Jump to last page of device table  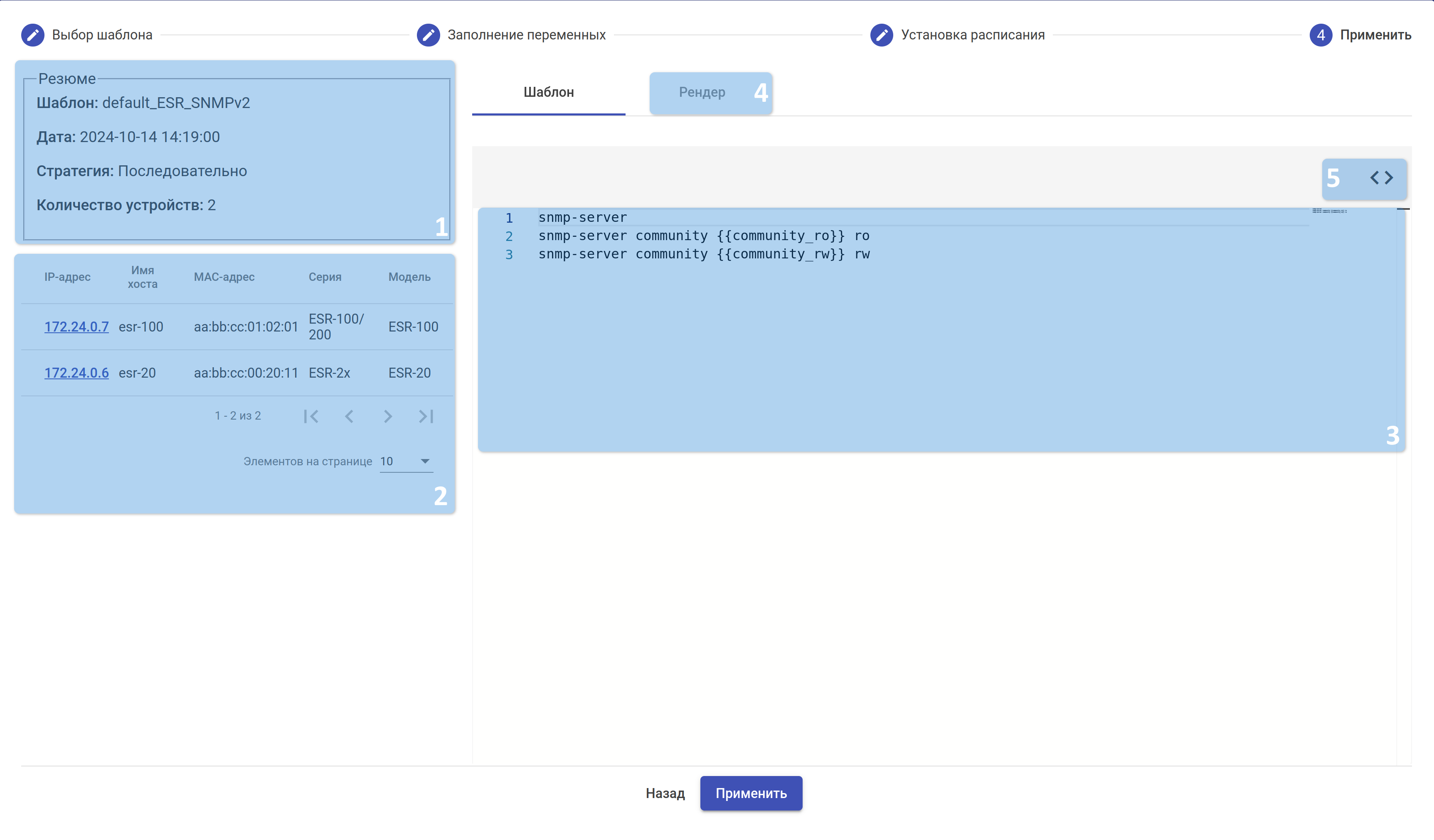point(426,416)
